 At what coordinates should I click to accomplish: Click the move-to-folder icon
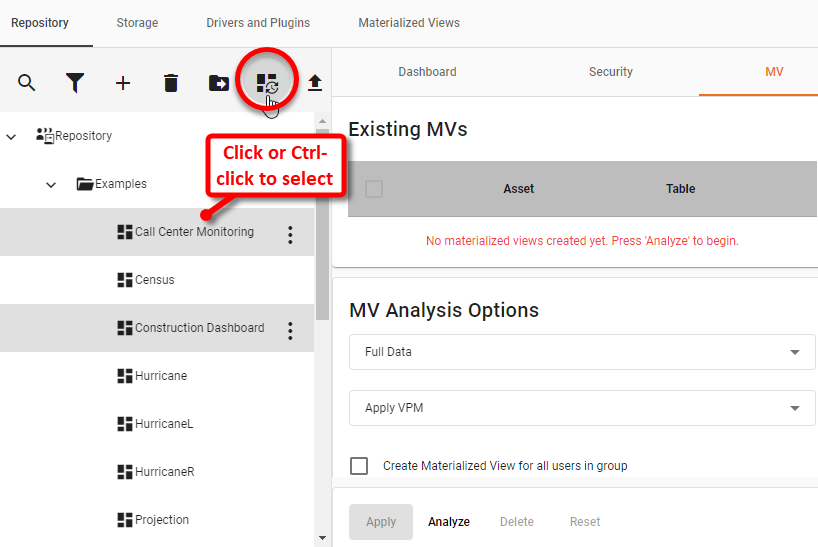point(219,83)
